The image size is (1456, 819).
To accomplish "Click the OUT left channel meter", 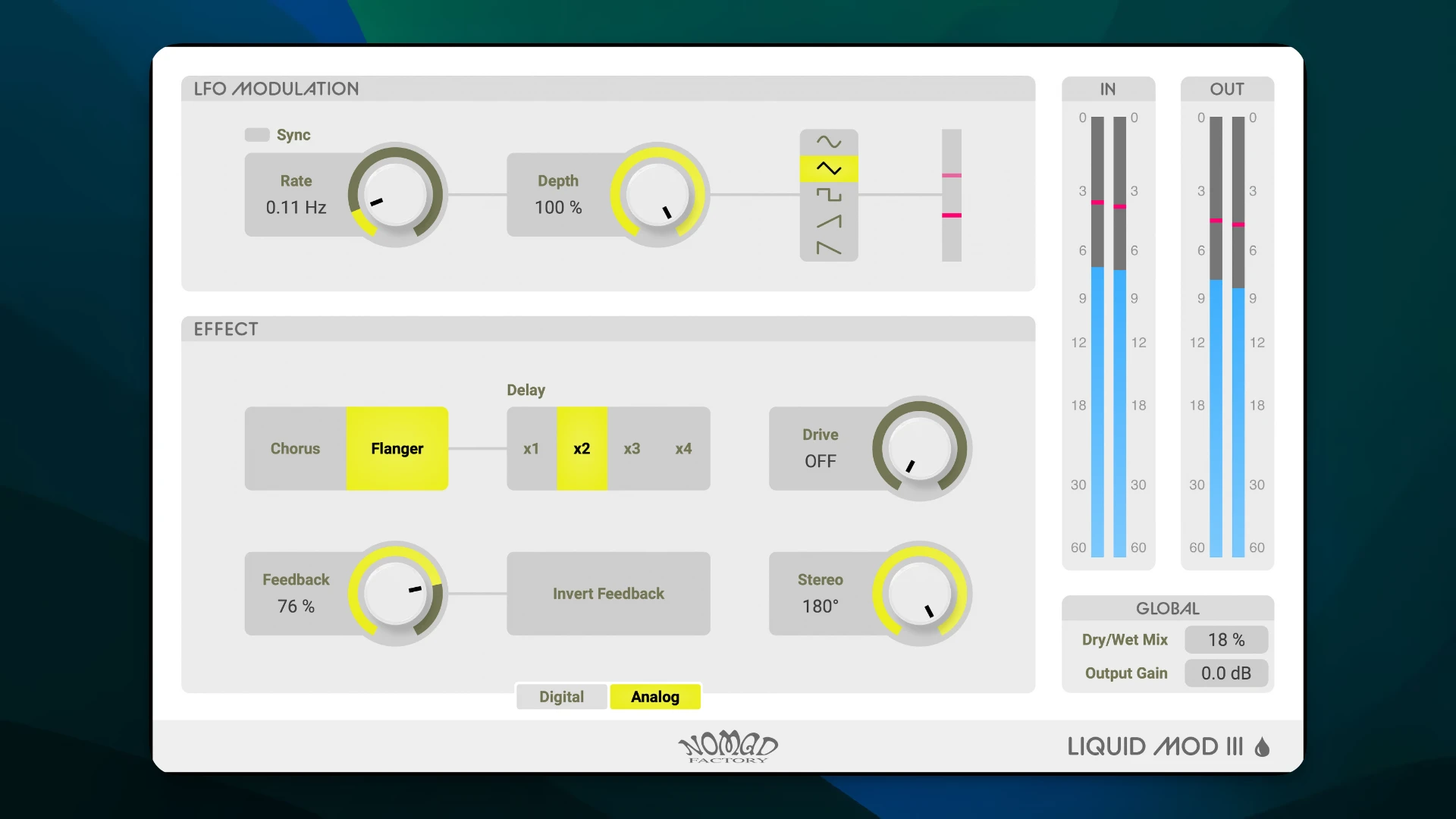I will point(1216,337).
